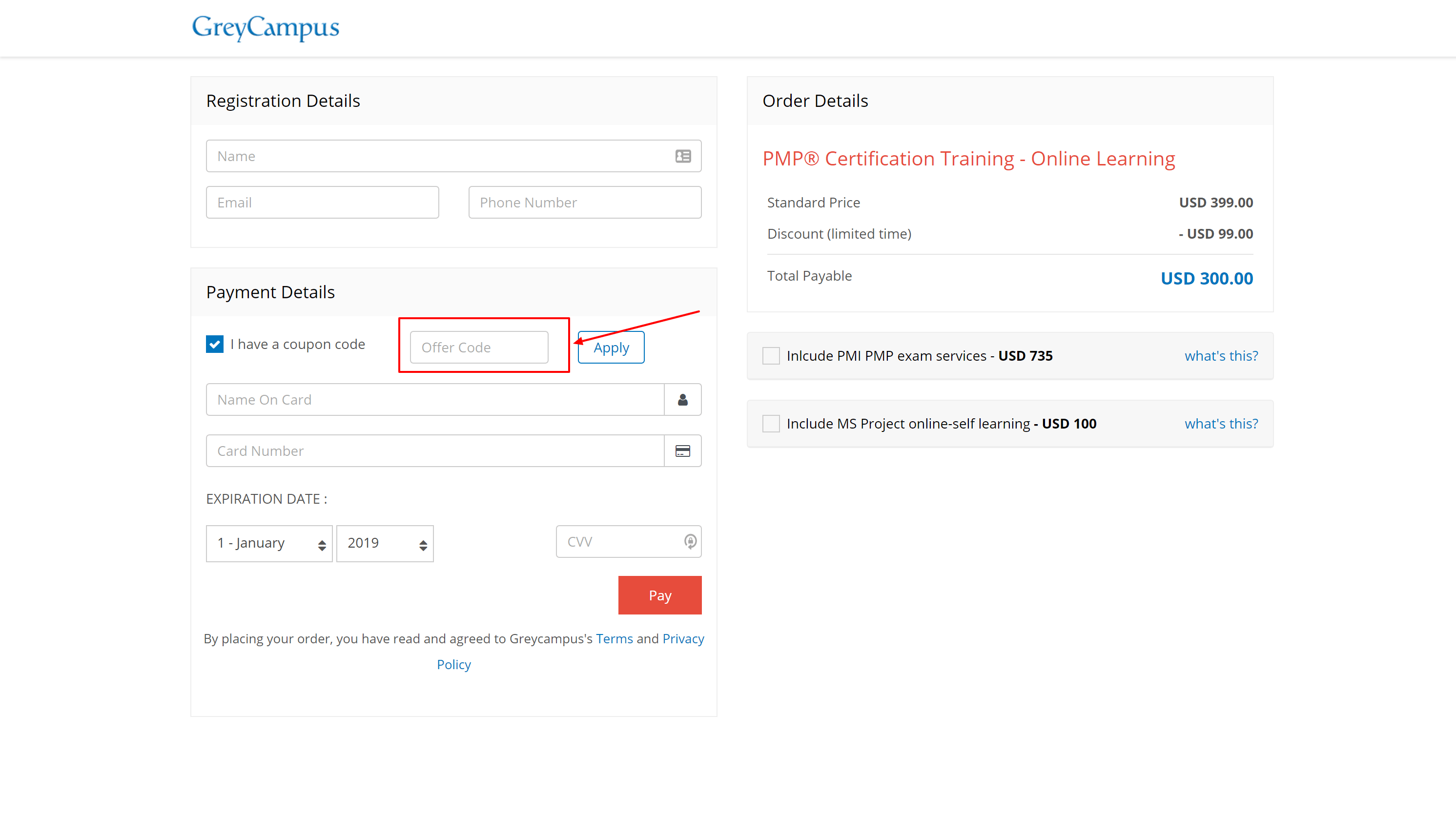Focus the Email input field
Screen dimensions: 1456x839
point(323,202)
